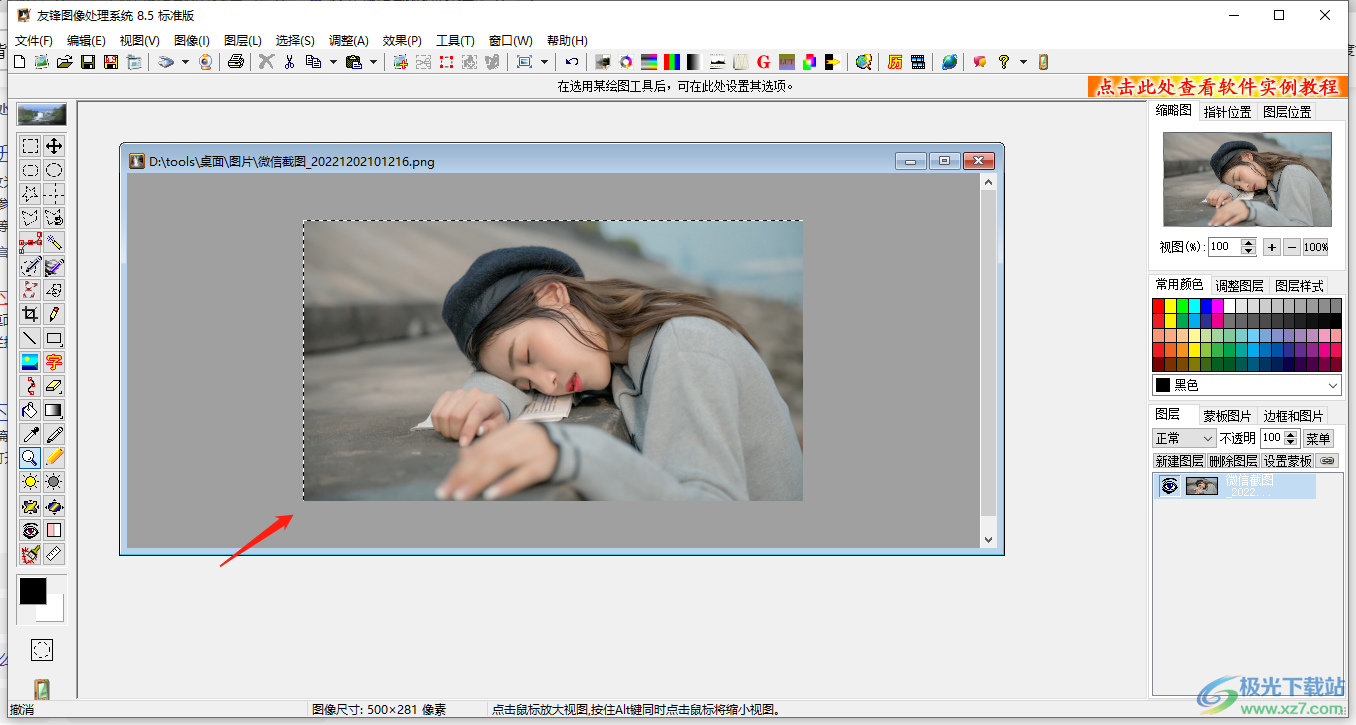Select the 微信截图 layer row
Viewport: 1356px width, 725px height.
tap(1236, 486)
